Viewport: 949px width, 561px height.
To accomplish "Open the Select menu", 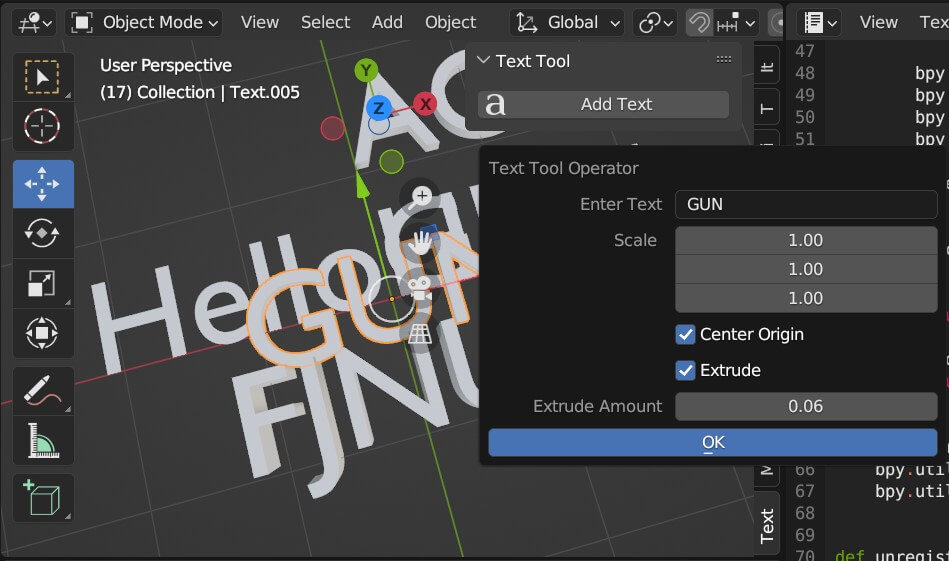I will tap(325, 22).
